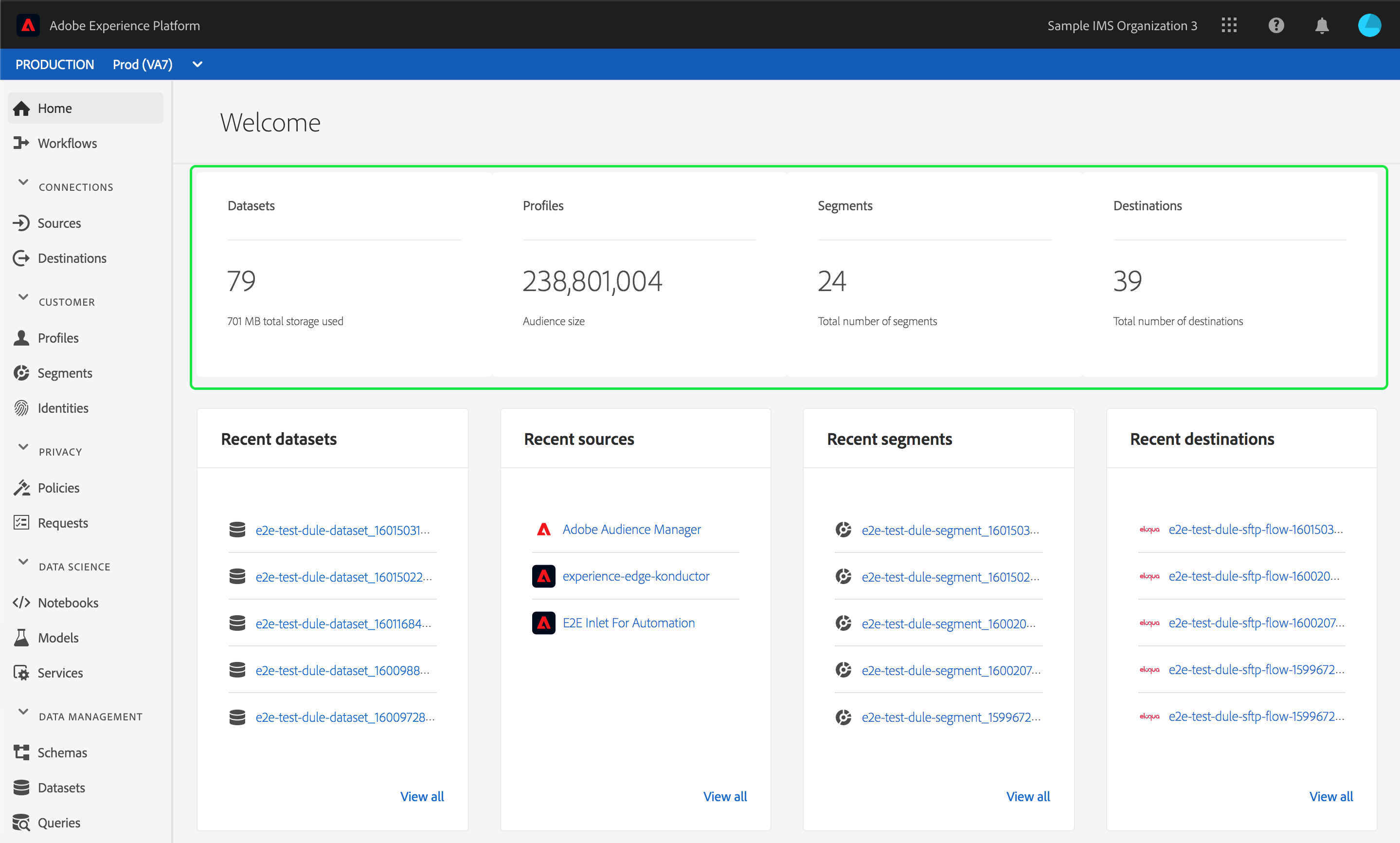Open dataset e2e-test-dule-dataset_1600988
Screen dimensions: 1400x843
point(342,670)
